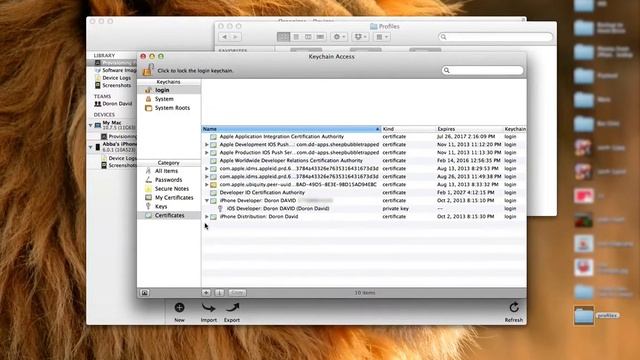This screenshot has height=360, width=640.
Task: Click the Copy button in bottom bar
Action: pyautogui.click(x=237, y=293)
